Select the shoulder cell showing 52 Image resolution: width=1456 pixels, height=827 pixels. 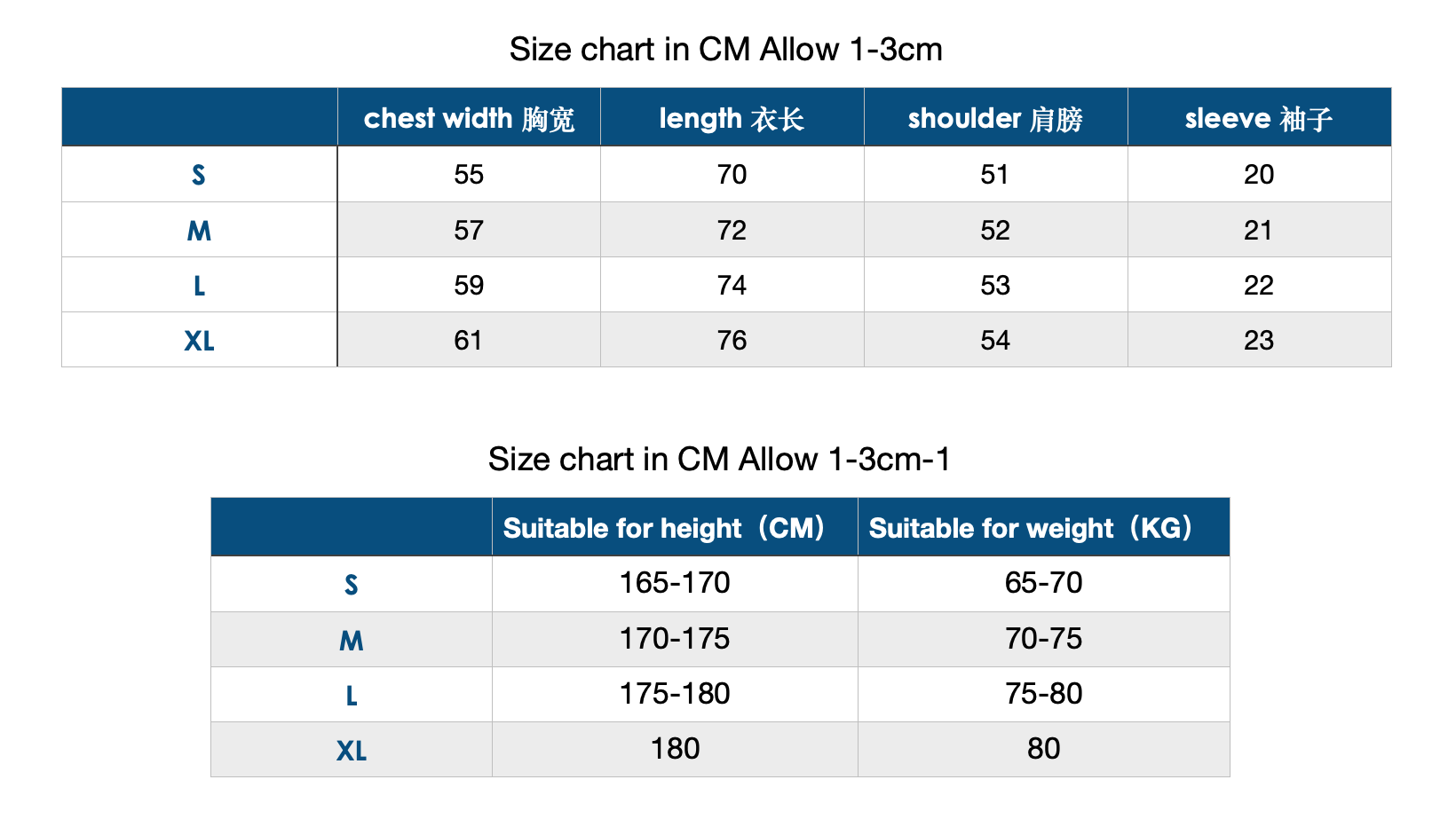coord(995,231)
